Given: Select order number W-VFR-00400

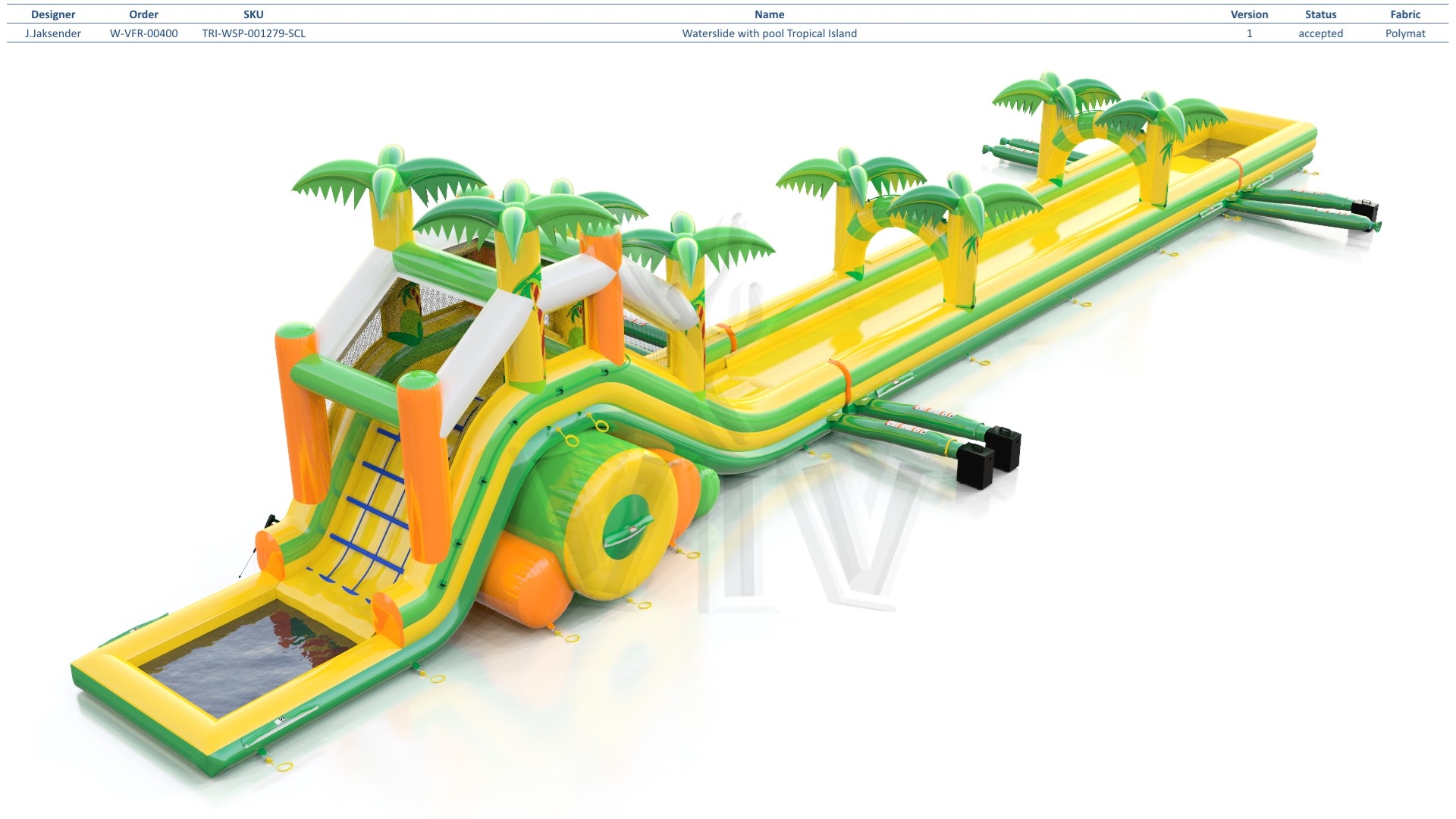Looking at the screenshot, I should [x=143, y=33].
